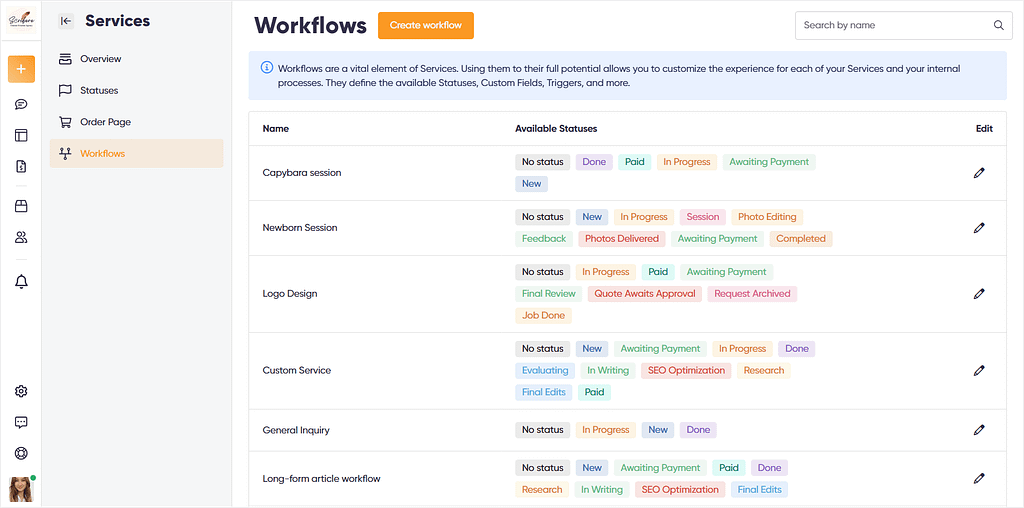Viewport: 1024px width, 508px height.
Task: Select the Long-form article workflow name
Action: click(321, 479)
